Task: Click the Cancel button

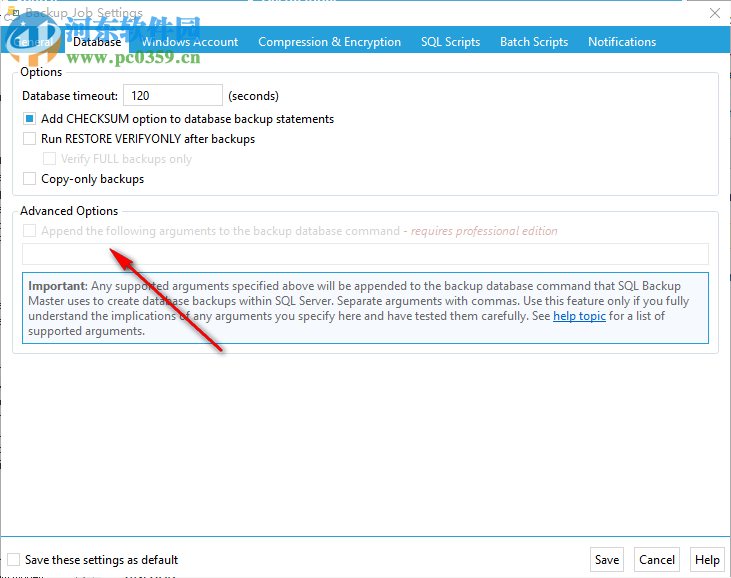Action: 656,559
